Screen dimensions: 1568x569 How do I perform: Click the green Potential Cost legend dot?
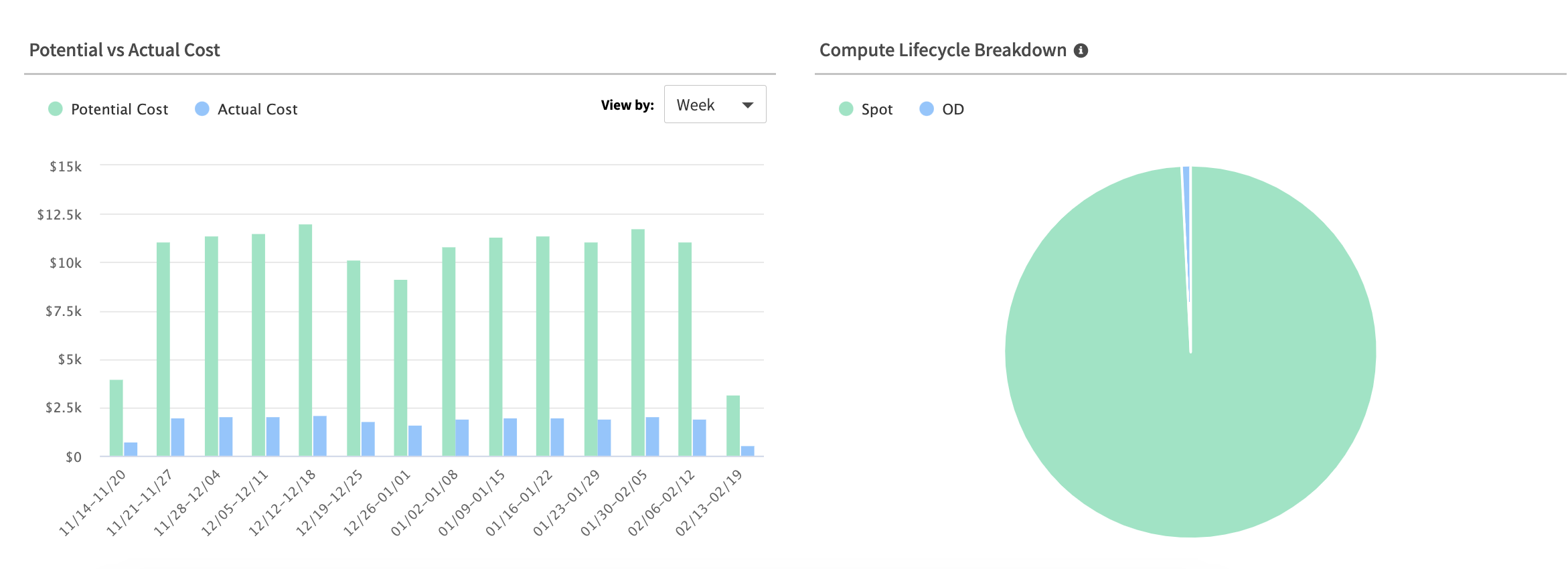click(56, 109)
